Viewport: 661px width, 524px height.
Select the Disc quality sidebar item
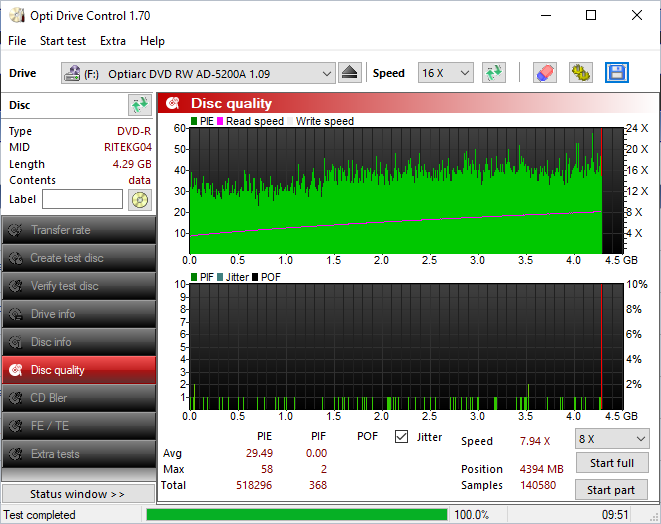click(x=79, y=370)
